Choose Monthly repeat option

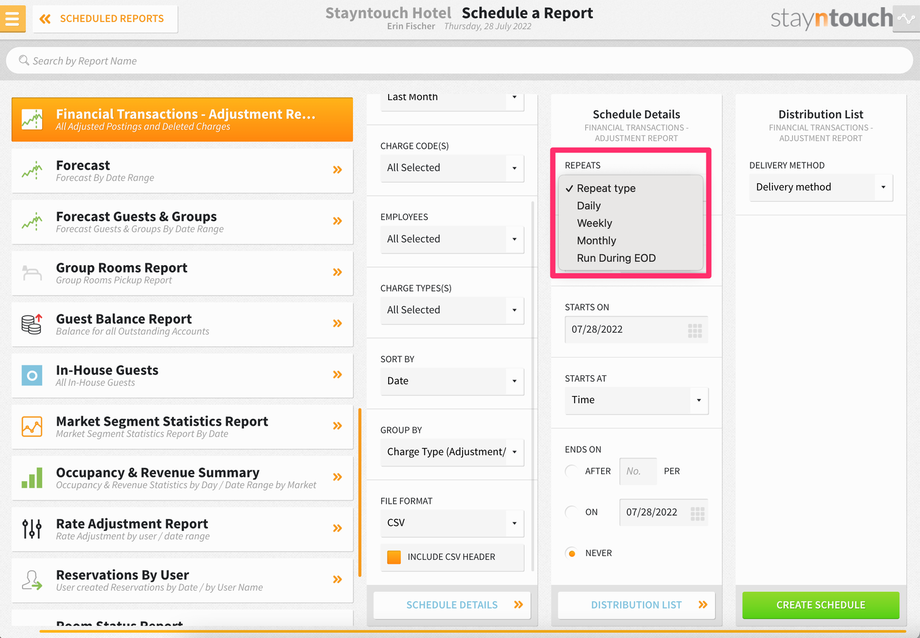click(x=631, y=241)
